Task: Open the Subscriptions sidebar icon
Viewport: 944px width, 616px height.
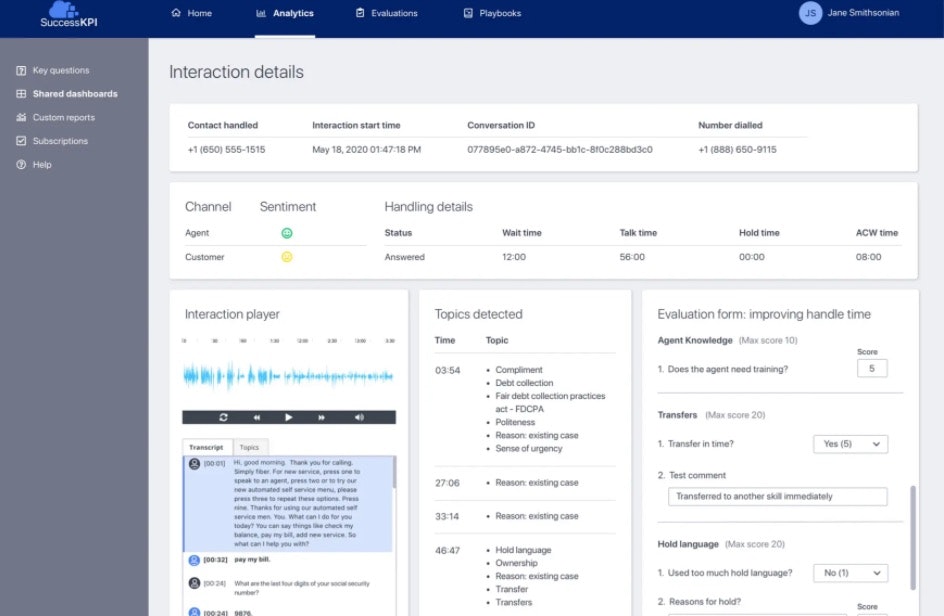Action: (22, 141)
